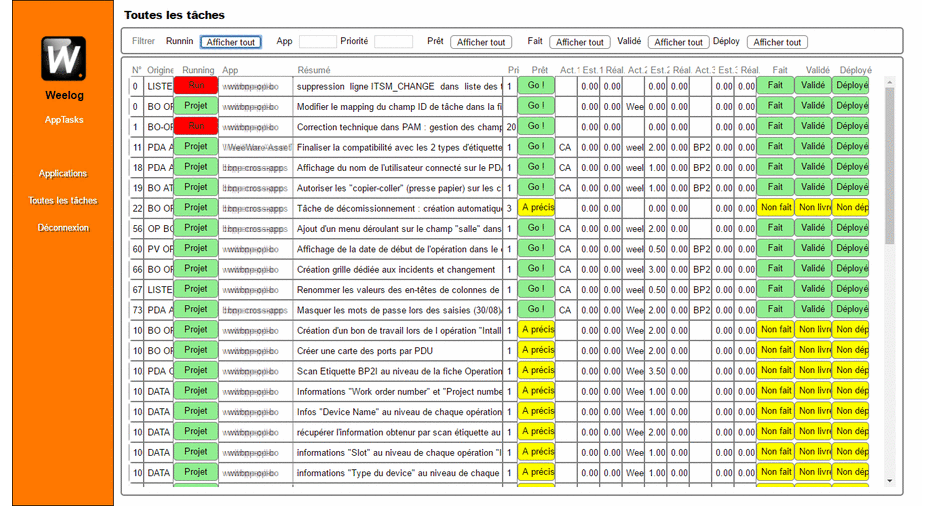This screenshot has height=506, width=935.
Task: Click the Résumé column header
Action: [x=313, y=71]
